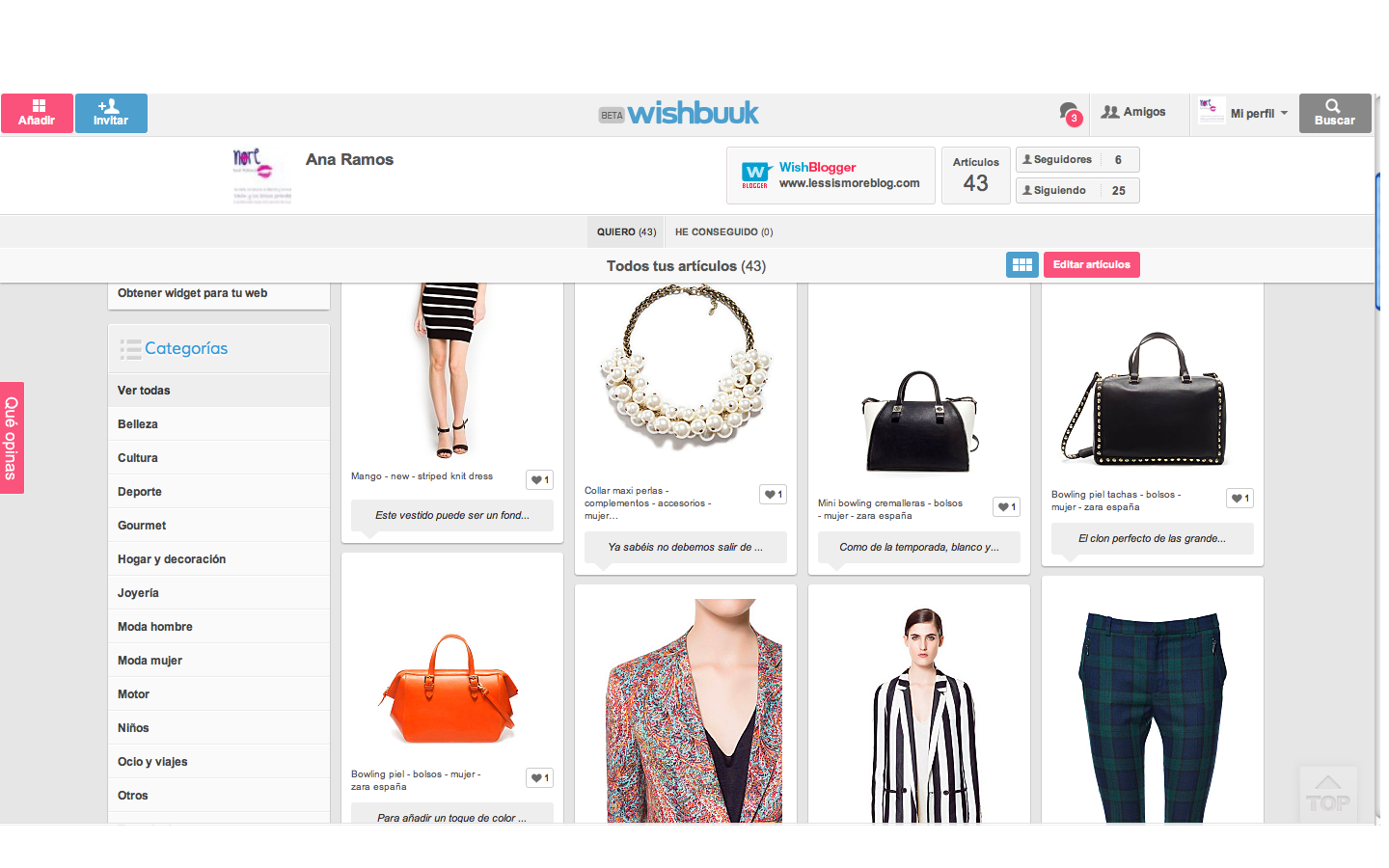Open Seguidores 6 list
This screenshot has width=1389, height=868.
coord(1077,159)
